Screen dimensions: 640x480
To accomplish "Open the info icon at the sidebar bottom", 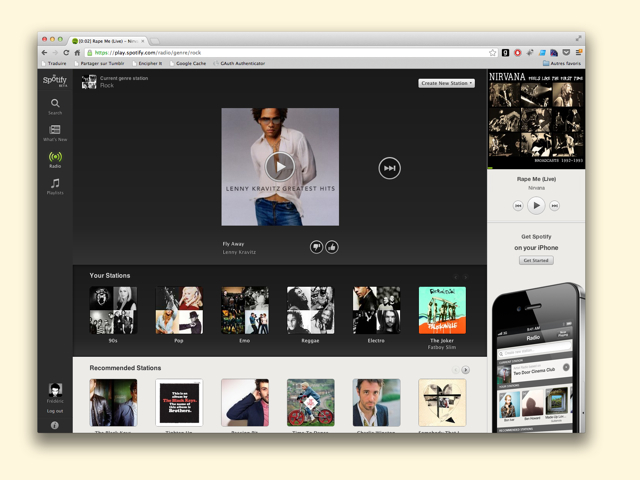I will [x=55, y=425].
